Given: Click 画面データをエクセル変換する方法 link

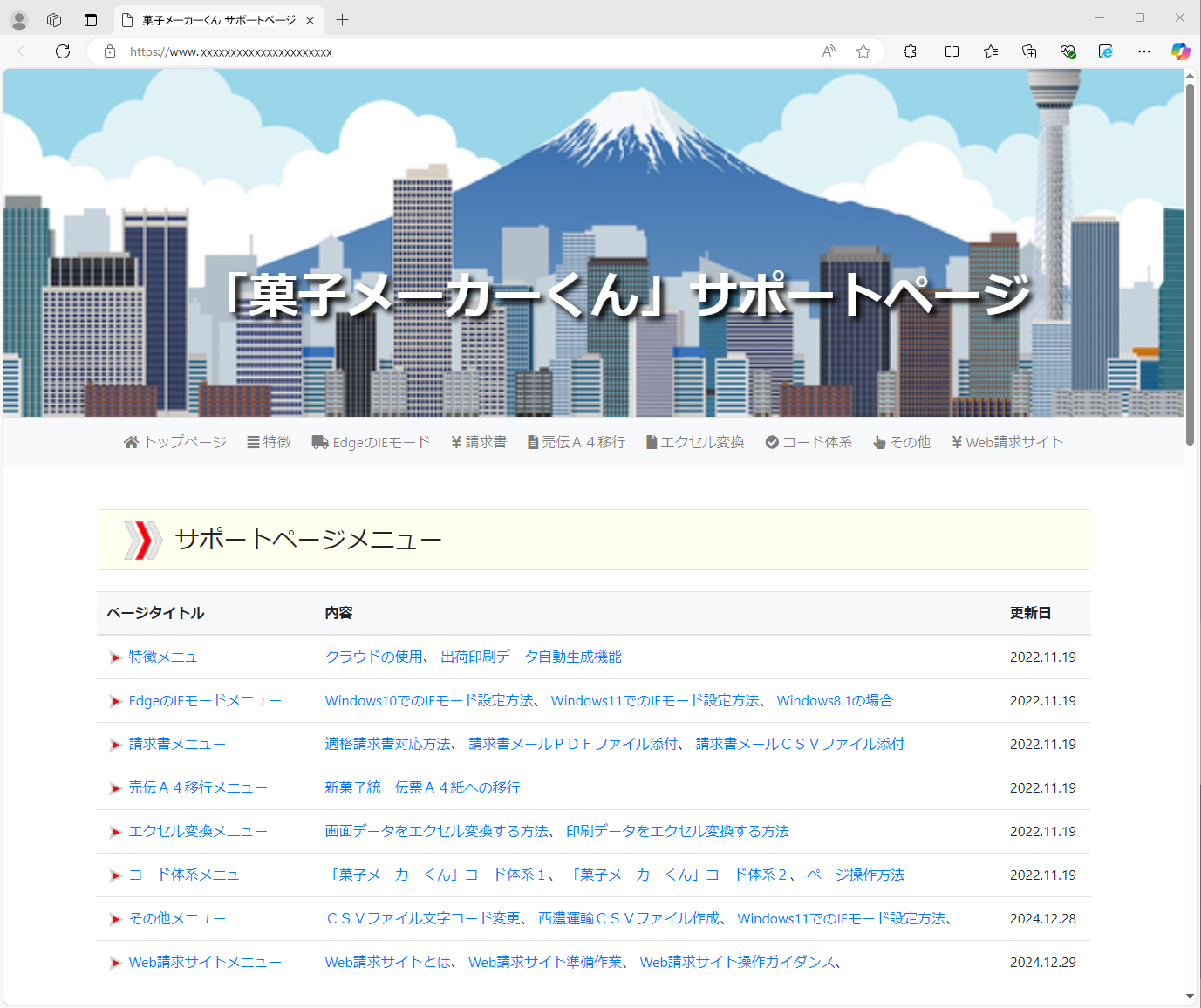Looking at the screenshot, I should [x=436, y=831].
